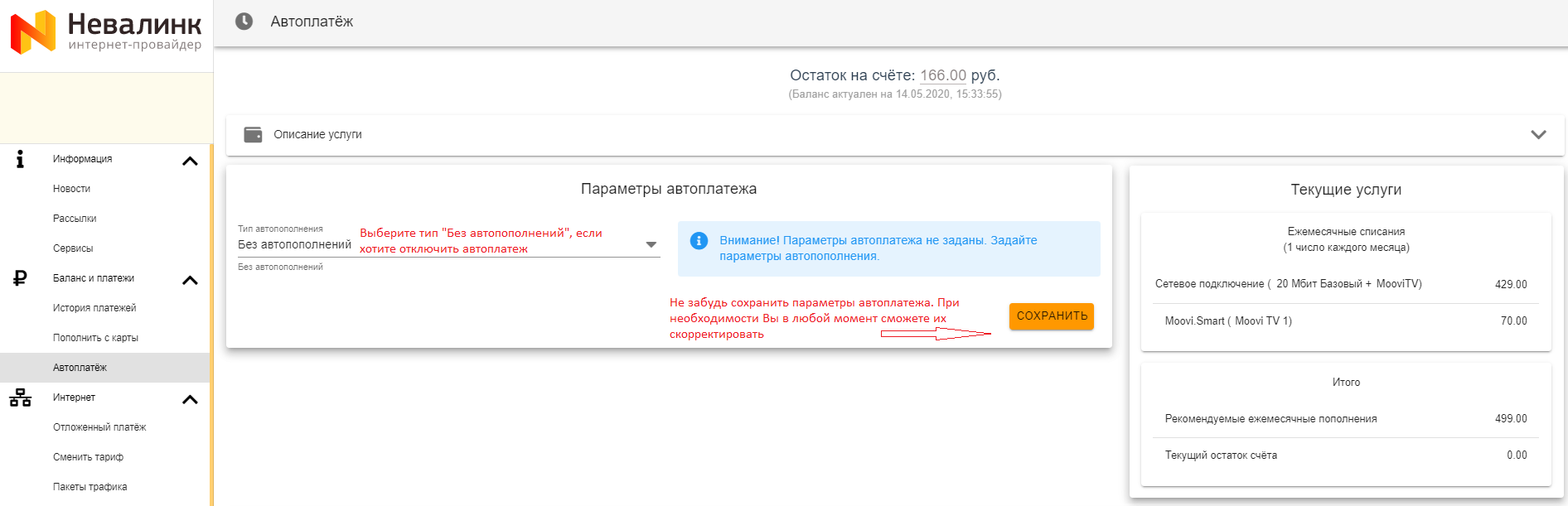1568x506 pixels.
Task: Click the ruble icon for Баланс и платежи
Action: (21, 278)
